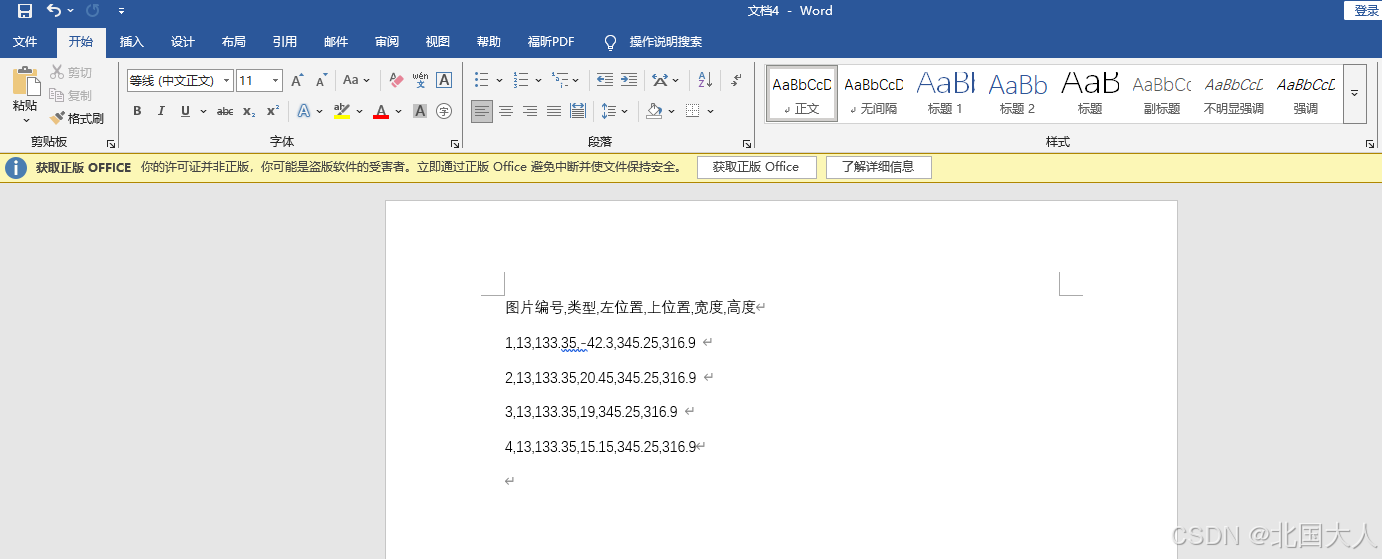
Task: Toggle Italic formatting
Action: click(x=161, y=111)
